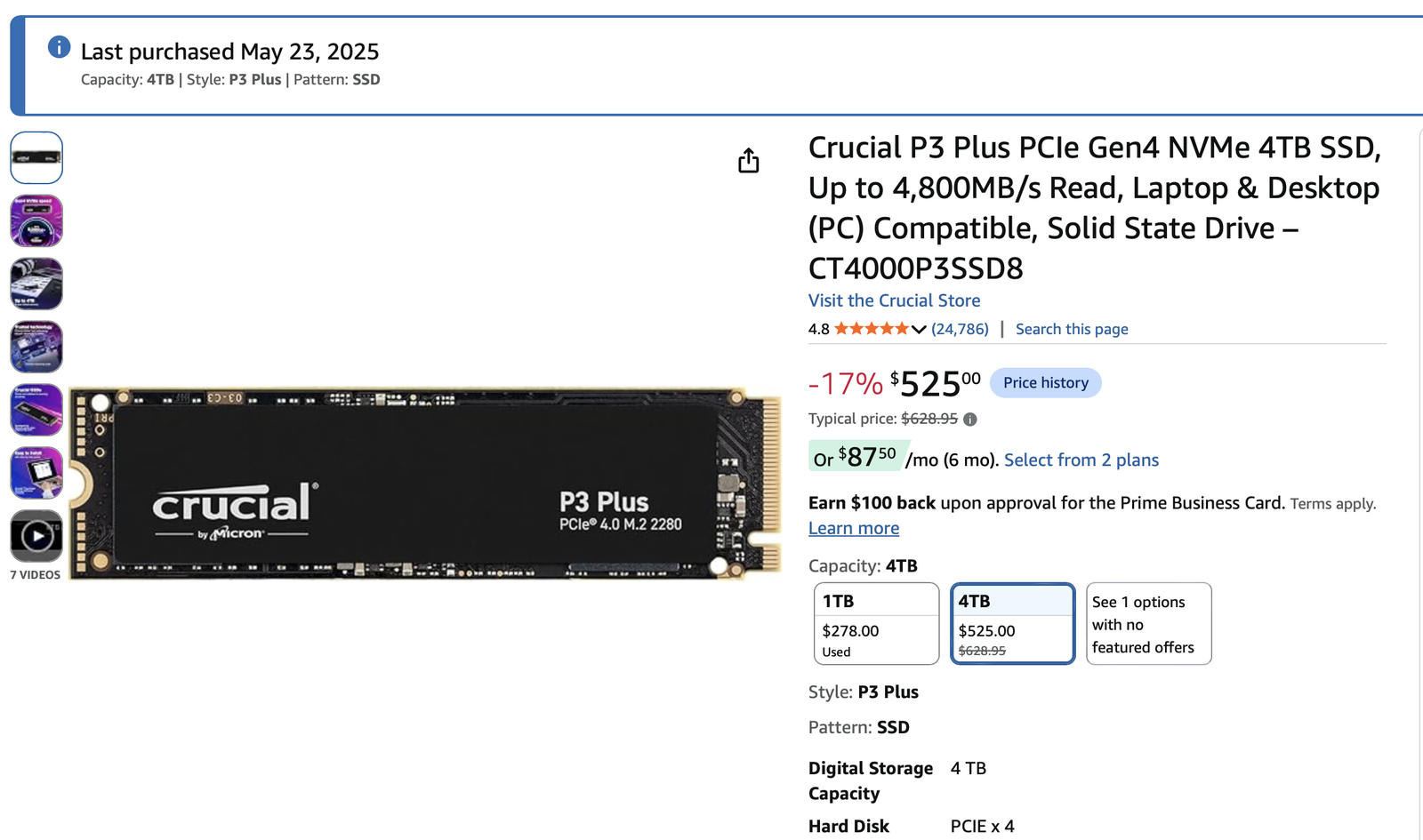Screen dimensions: 1423x840
Task: Choose the 4TB capacity option
Action: coord(1012,624)
